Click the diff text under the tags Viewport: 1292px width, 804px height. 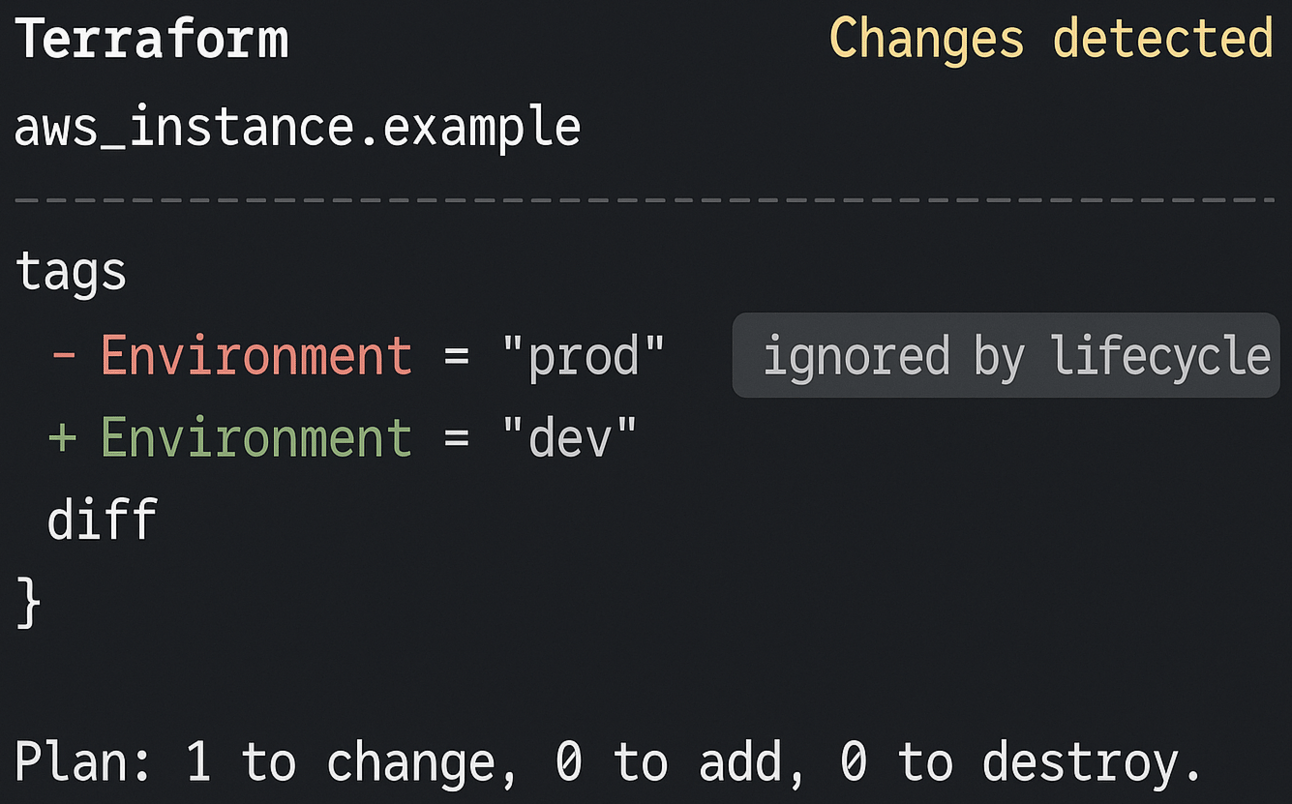[x=102, y=520]
